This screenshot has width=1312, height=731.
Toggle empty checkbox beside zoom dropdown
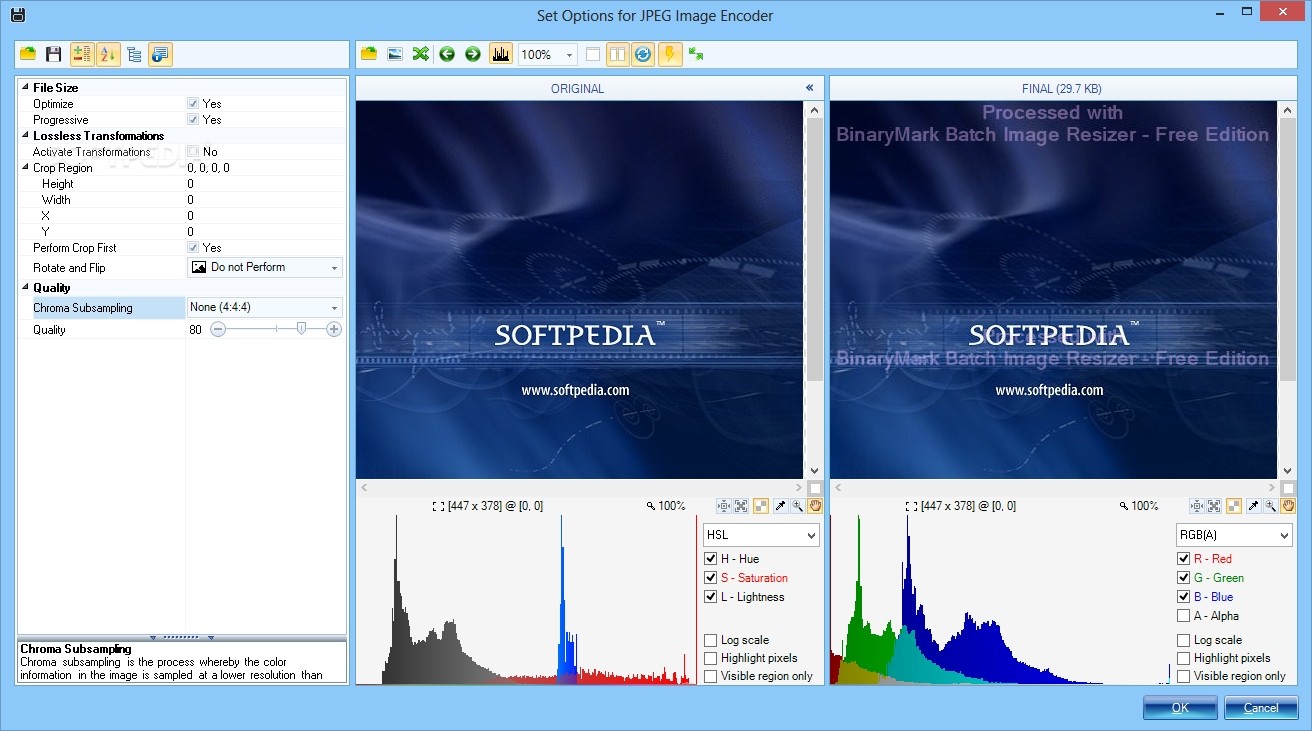point(593,54)
